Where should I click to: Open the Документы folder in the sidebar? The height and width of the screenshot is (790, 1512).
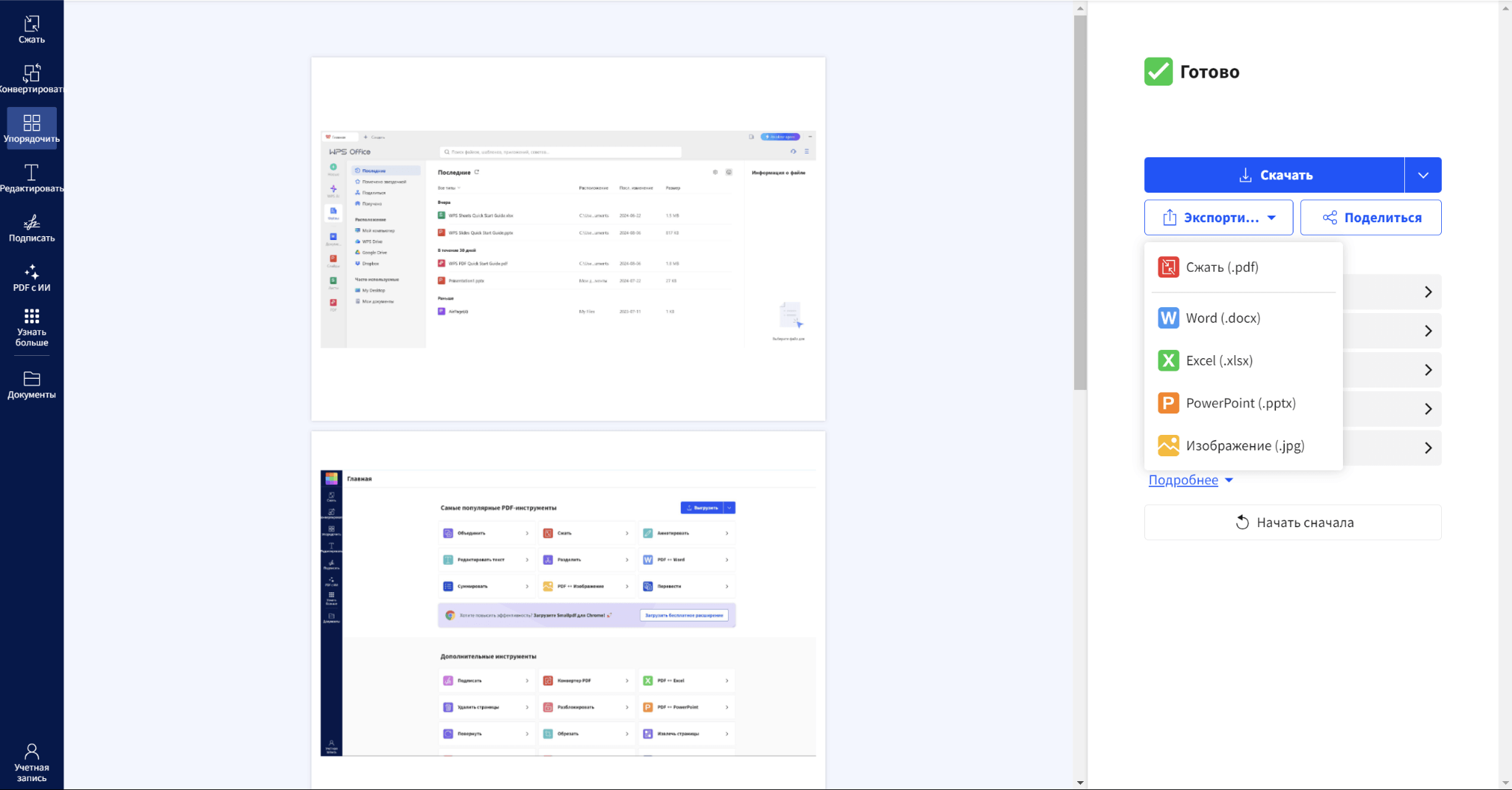32,385
